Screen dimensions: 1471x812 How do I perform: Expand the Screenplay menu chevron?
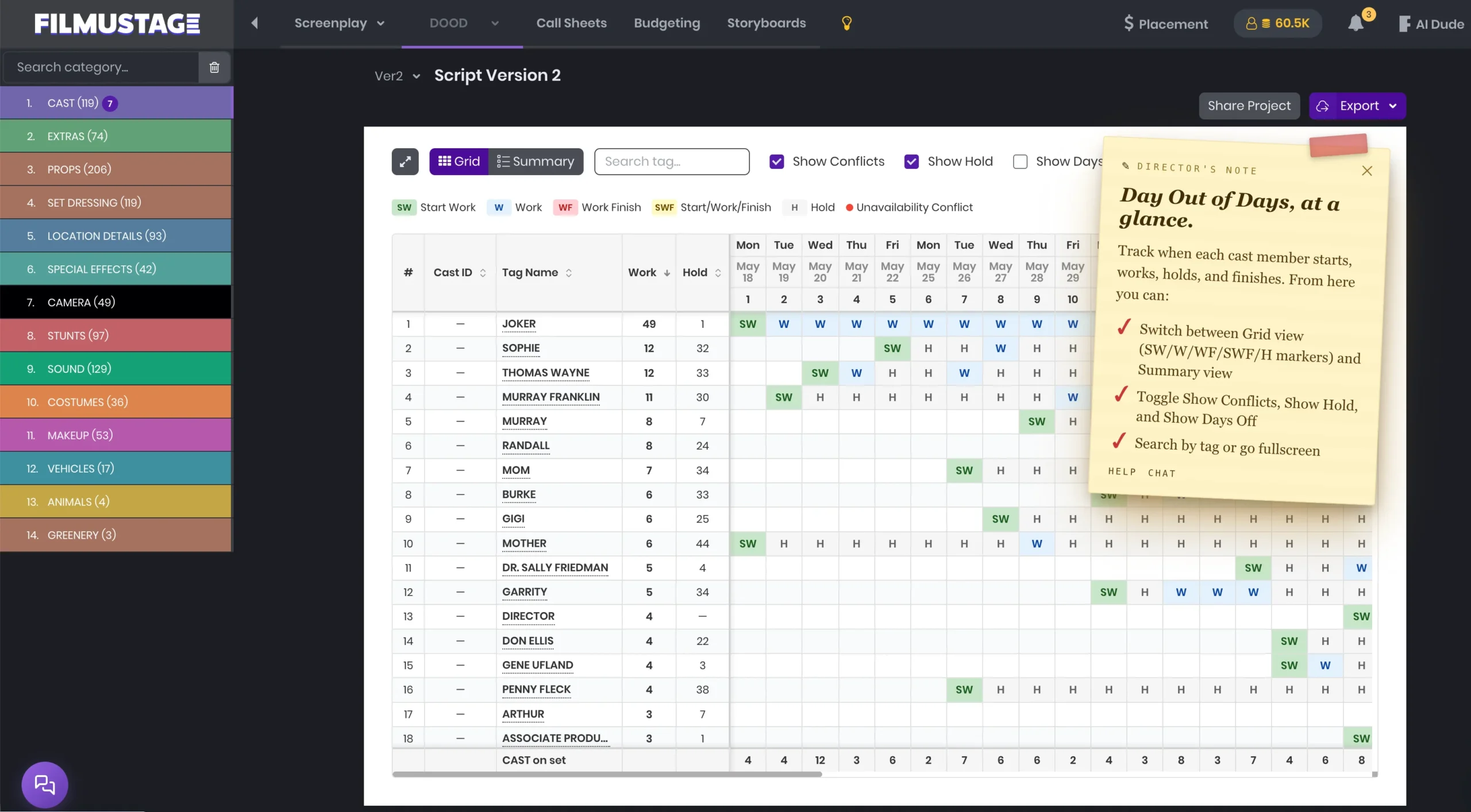[380, 24]
